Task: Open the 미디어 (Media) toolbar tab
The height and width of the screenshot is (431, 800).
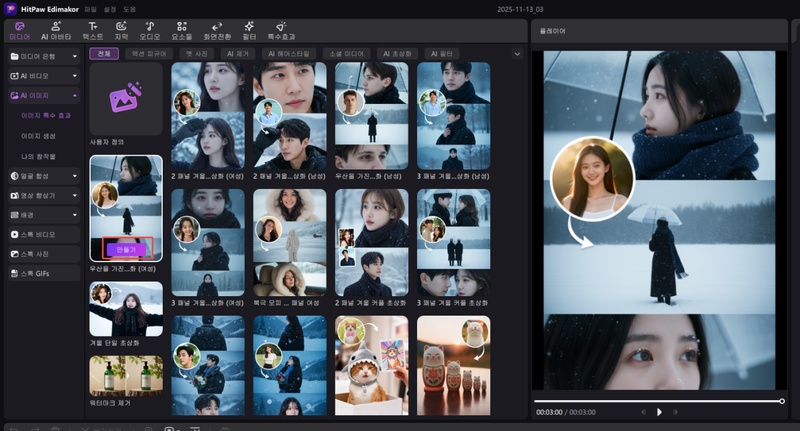Action: tap(19, 29)
